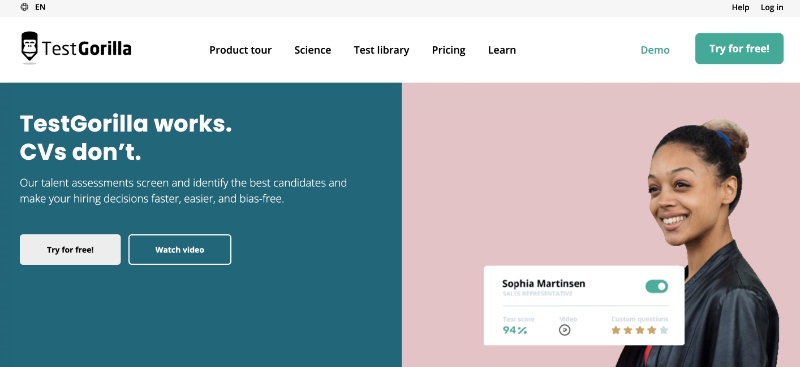Toggle the Sophia Martinsen switch

[657, 286]
